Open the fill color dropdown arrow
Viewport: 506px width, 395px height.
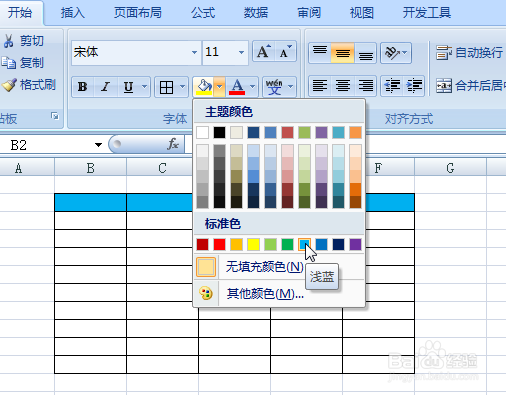[219, 87]
